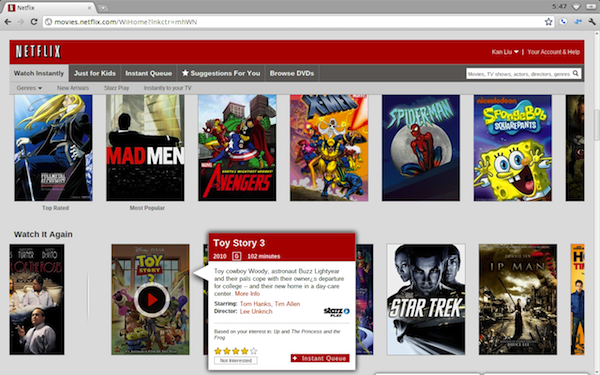Close the Netflix browser tab
The width and height of the screenshot is (600, 375).
click(x=90, y=8)
